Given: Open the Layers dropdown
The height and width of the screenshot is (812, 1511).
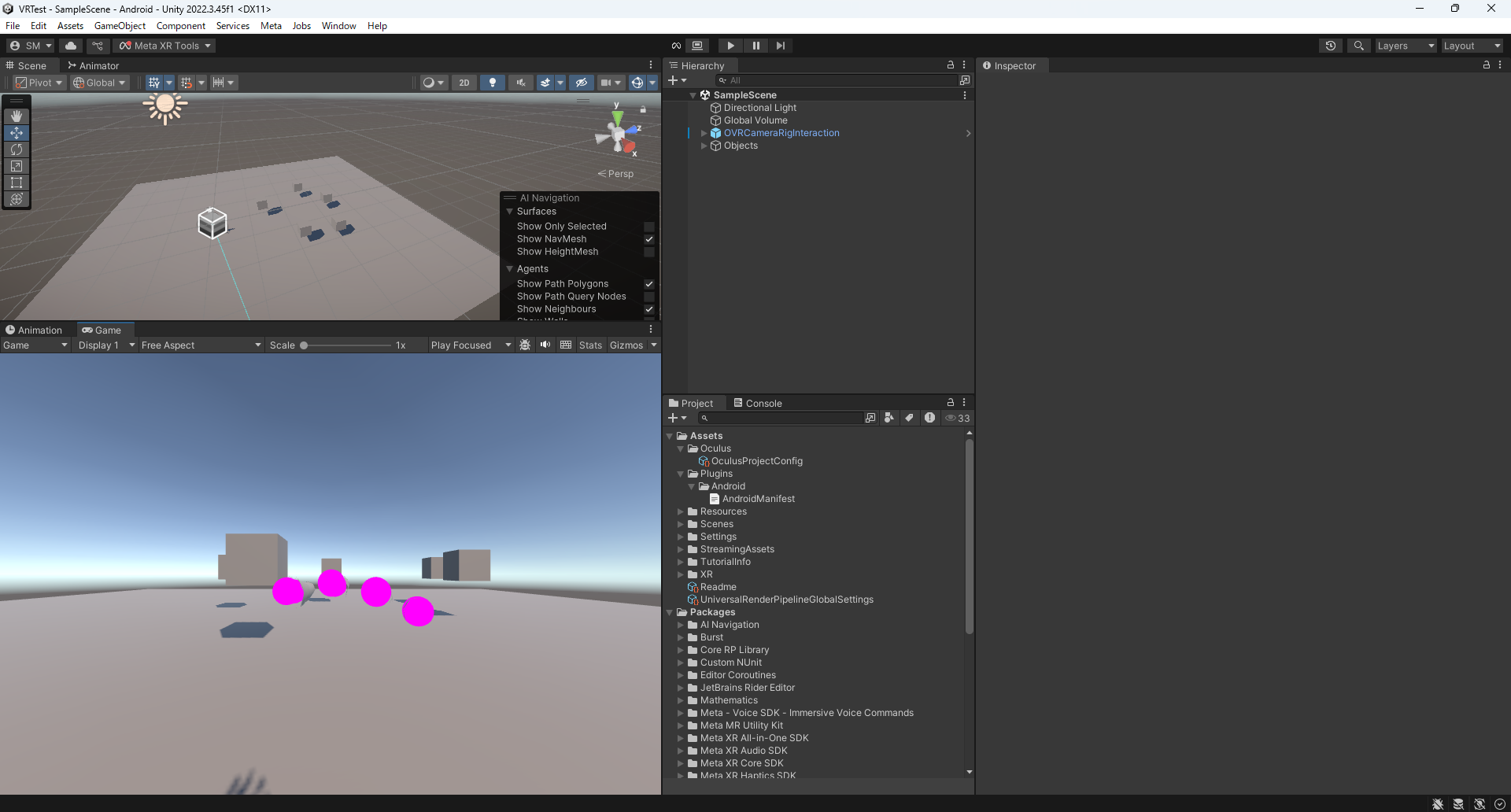Looking at the screenshot, I should pyautogui.click(x=1406, y=46).
